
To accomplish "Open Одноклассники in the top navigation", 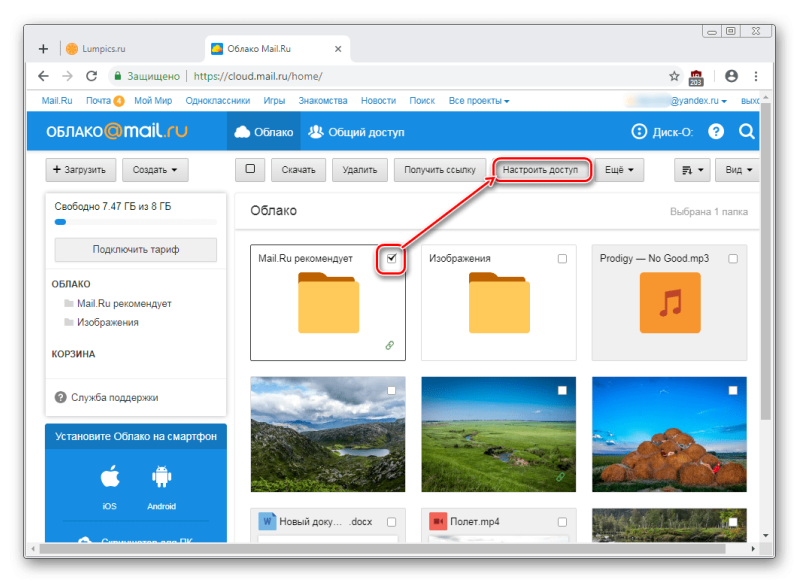I will coord(218,100).
